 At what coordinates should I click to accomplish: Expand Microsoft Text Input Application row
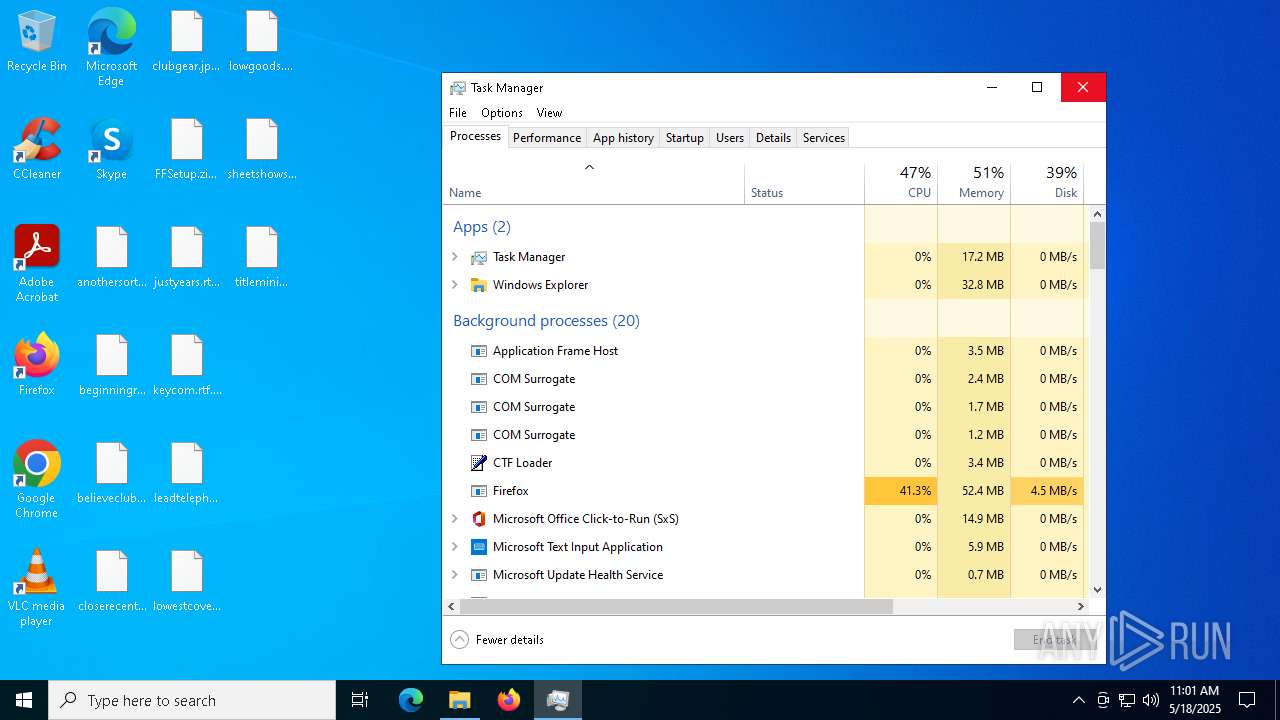[454, 547]
